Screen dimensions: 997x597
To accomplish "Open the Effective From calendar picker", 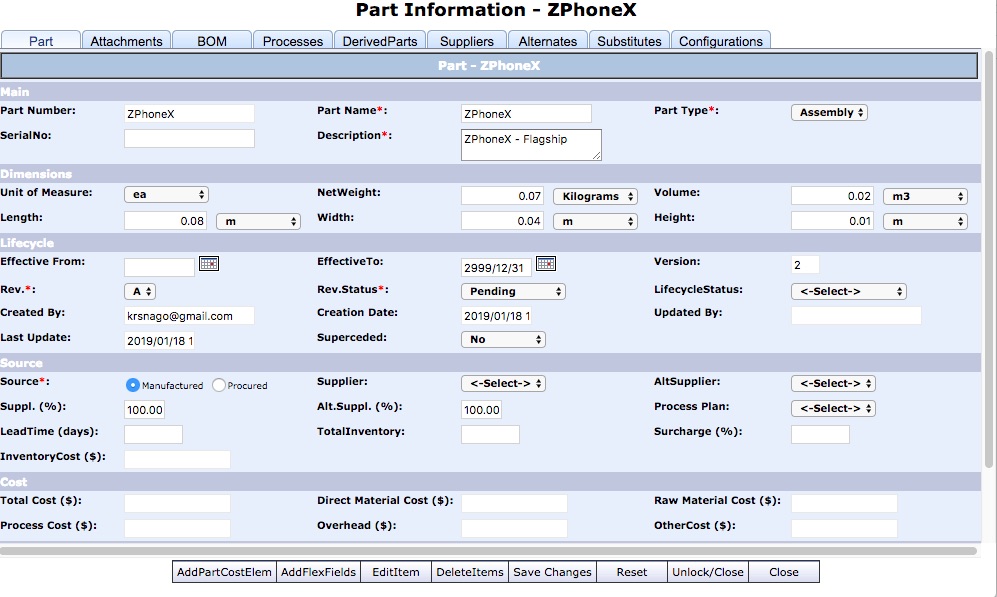I will pos(210,266).
